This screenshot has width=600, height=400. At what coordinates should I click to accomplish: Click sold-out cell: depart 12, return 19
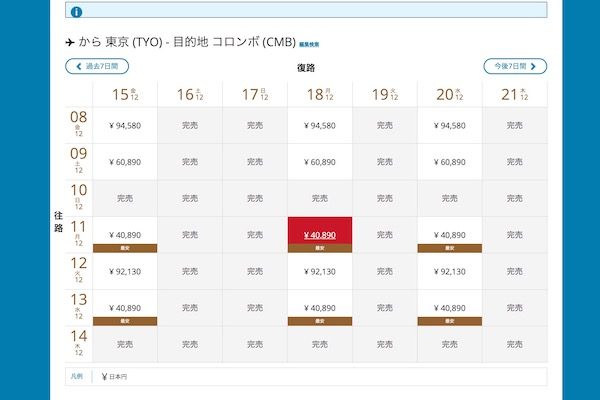385,271
